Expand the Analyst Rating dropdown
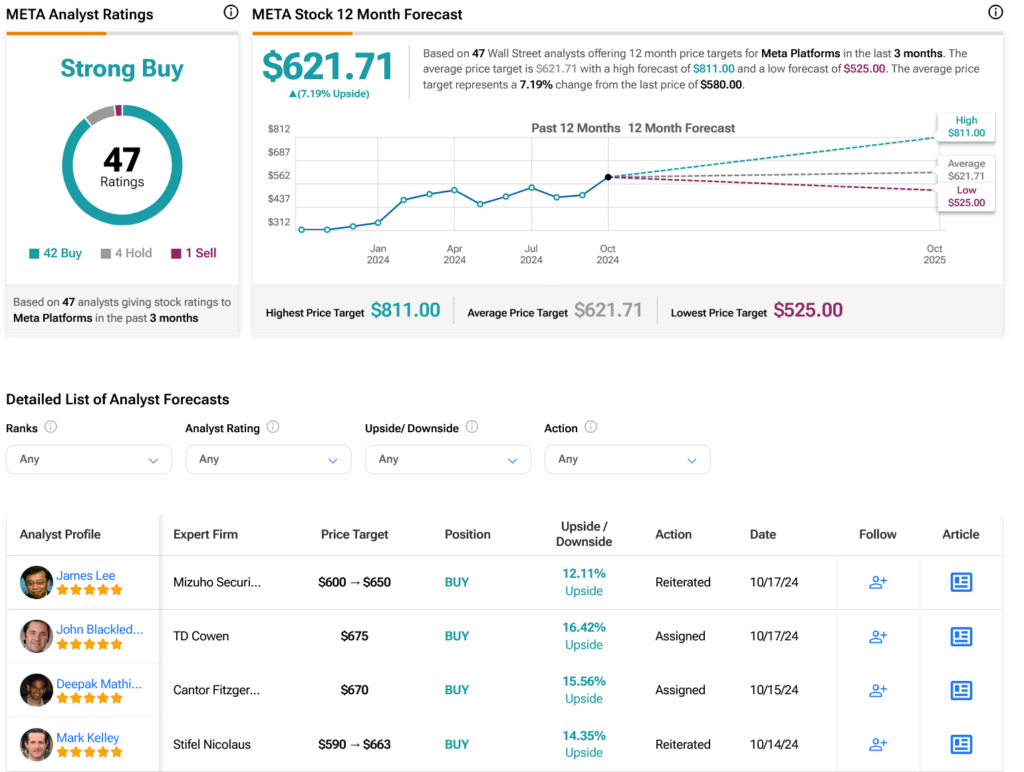This screenshot has width=1024, height=772. click(268, 459)
